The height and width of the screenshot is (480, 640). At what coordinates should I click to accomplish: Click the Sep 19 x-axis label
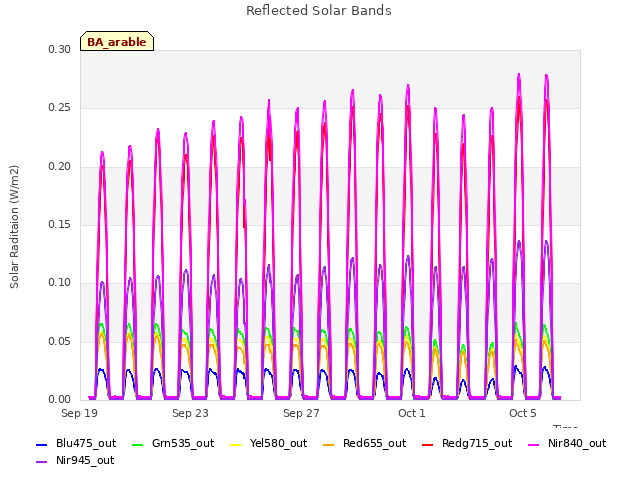point(79,413)
